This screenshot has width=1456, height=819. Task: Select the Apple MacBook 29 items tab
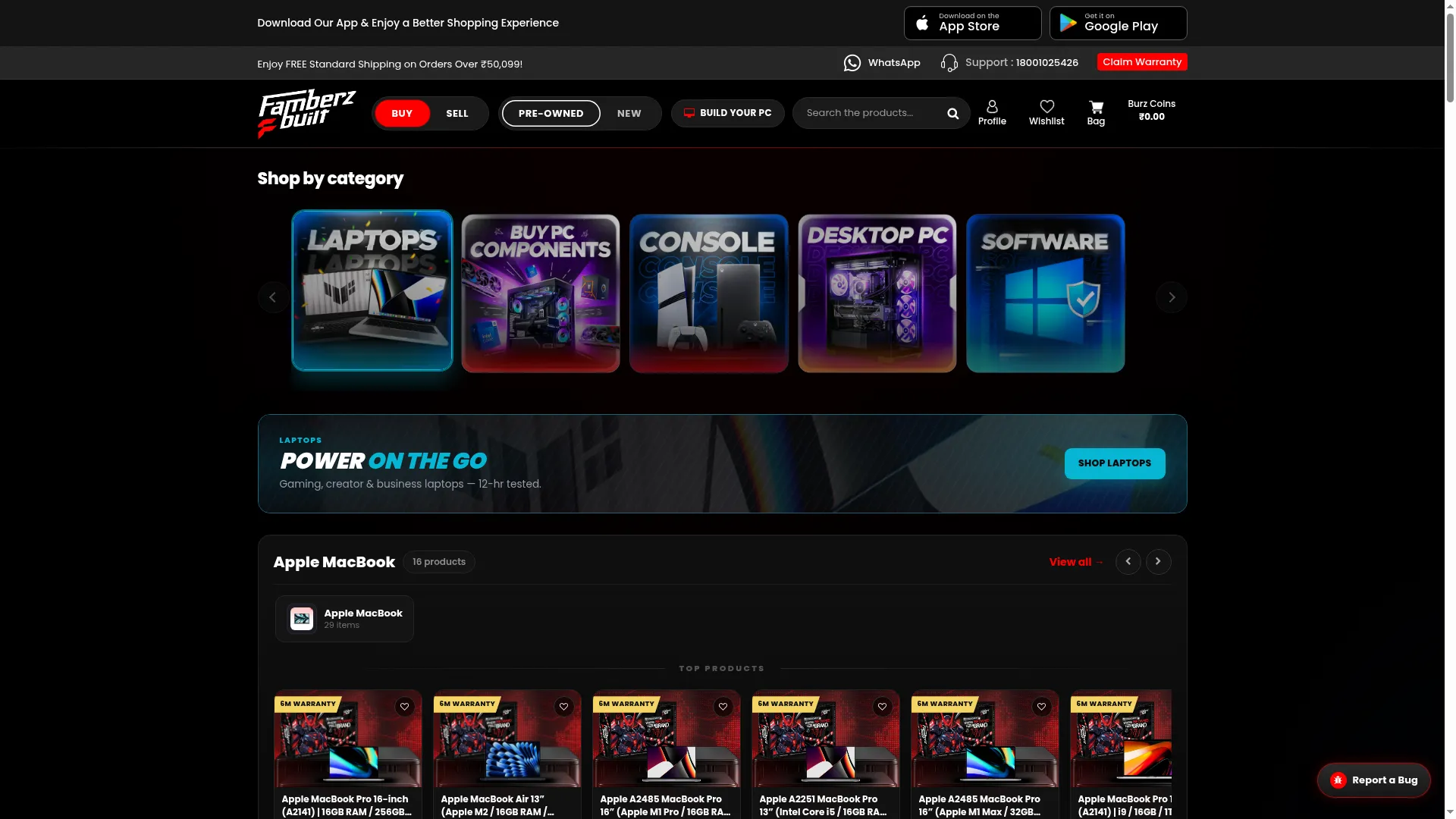tap(344, 619)
